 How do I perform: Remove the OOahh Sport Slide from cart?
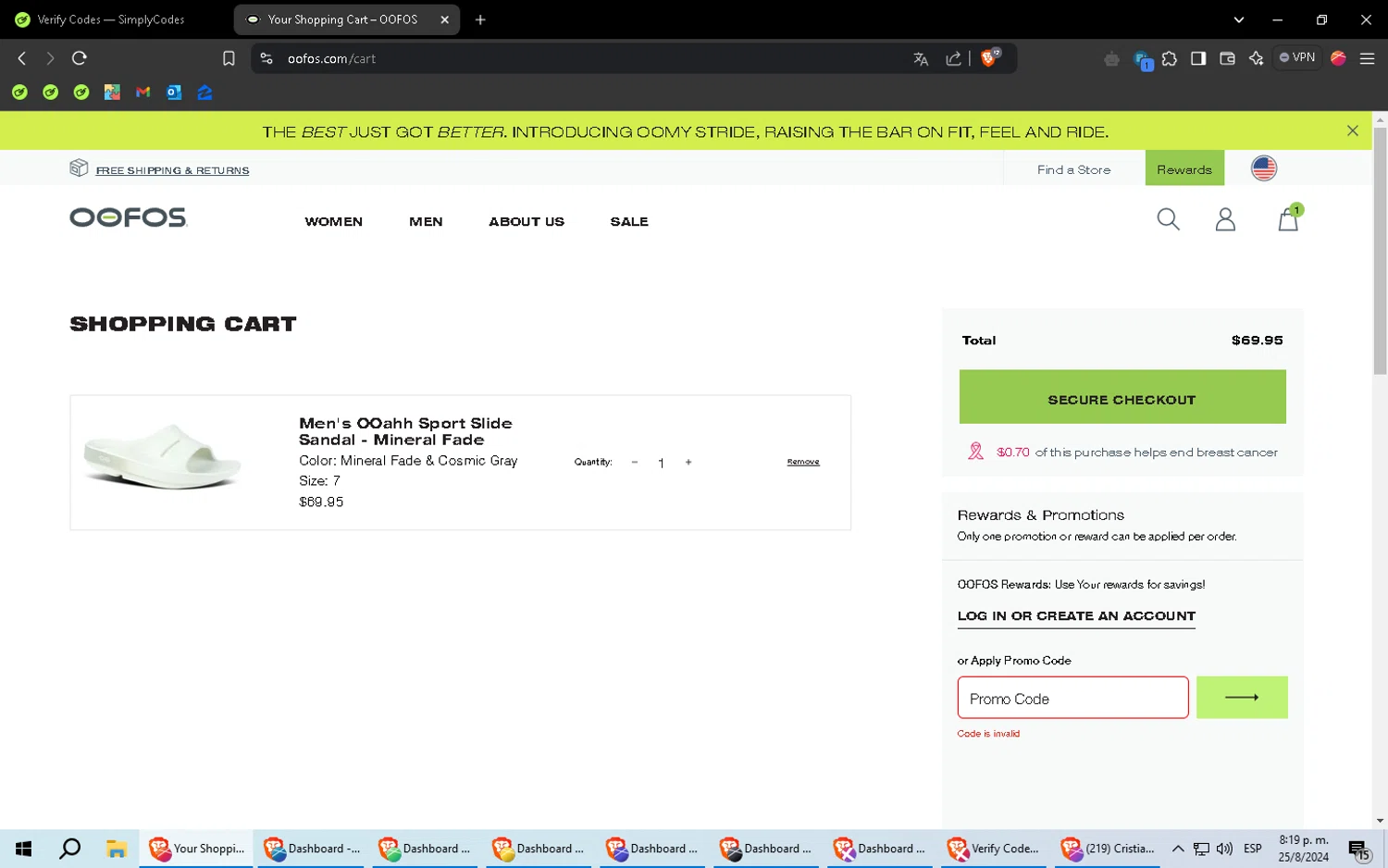[x=803, y=462]
